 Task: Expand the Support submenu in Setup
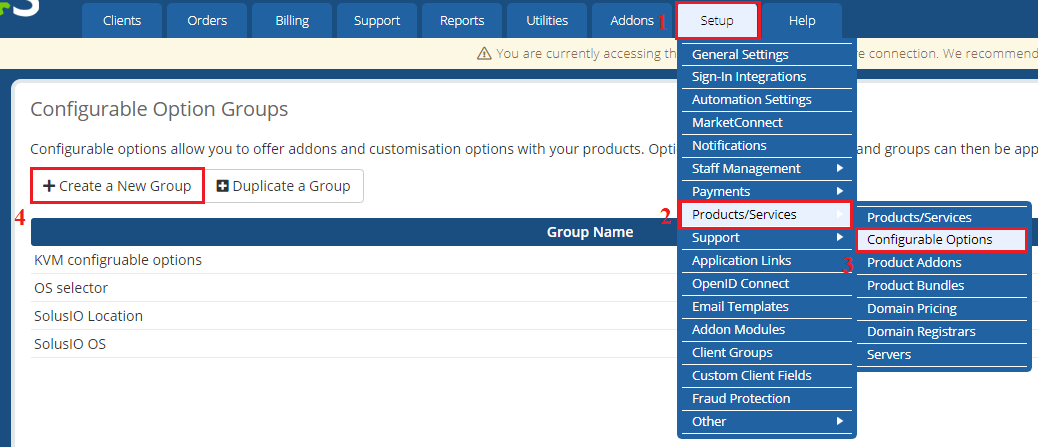840,237
